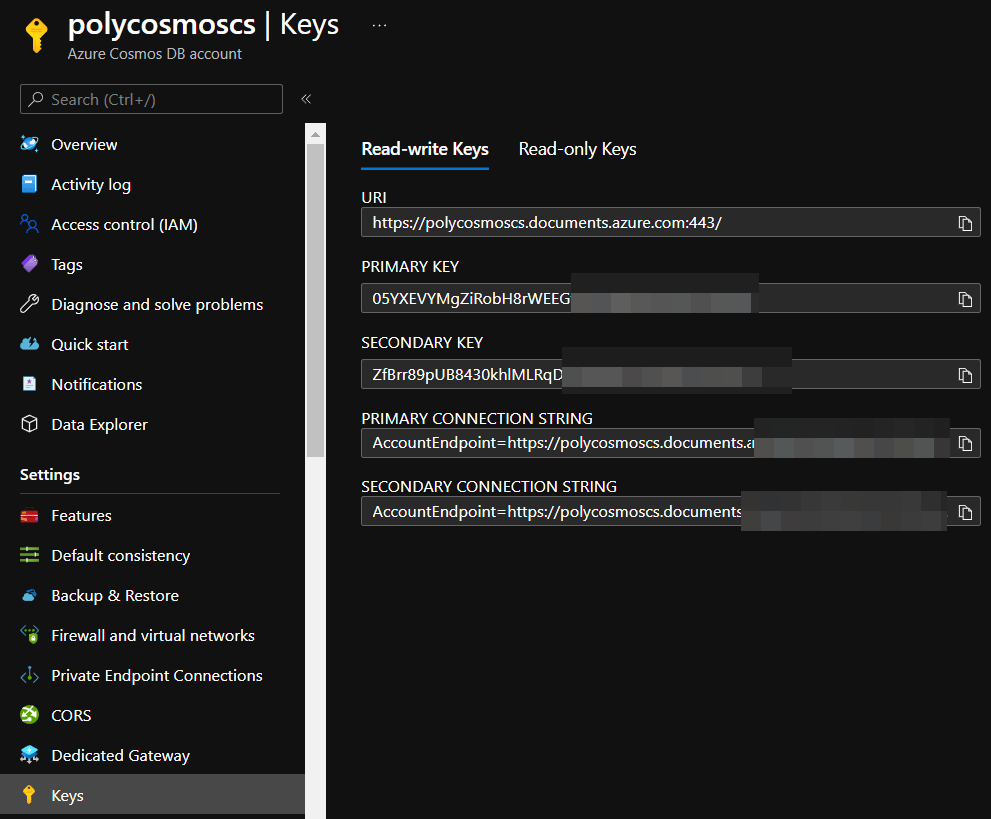Go to the Overview page
The image size is (991, 819).
(84, 145)
